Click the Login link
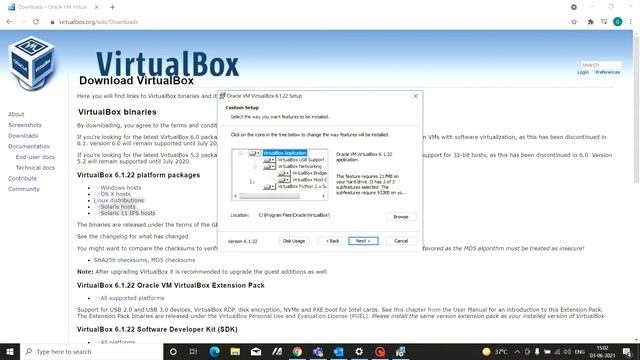 [x=583, y=72]
